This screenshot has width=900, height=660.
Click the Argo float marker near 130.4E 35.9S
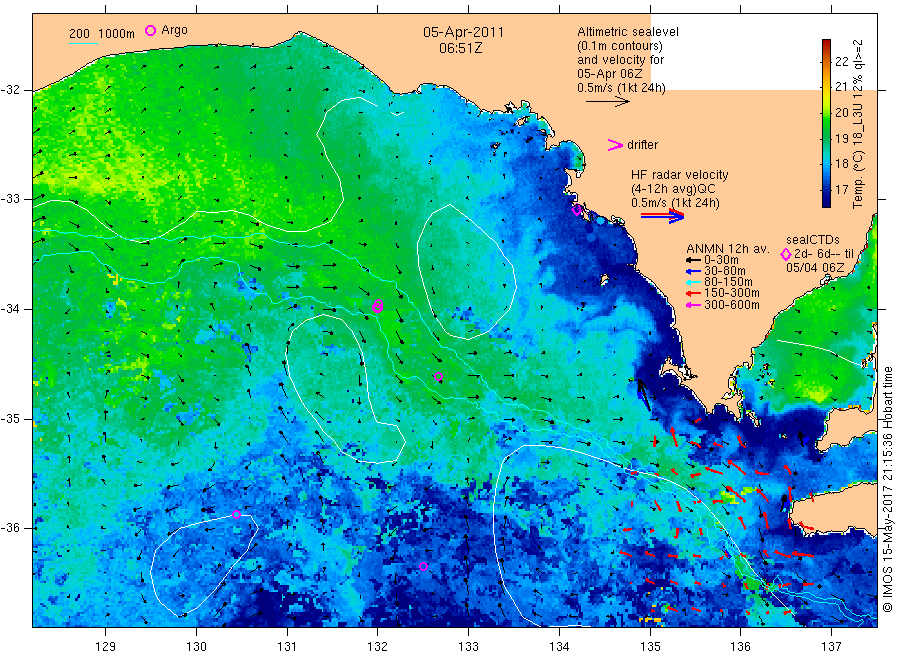point(236,514)
